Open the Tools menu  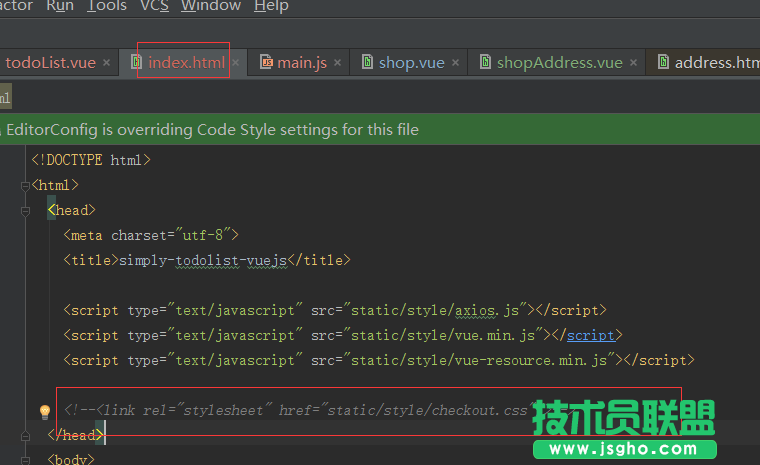tap(107, 6)
